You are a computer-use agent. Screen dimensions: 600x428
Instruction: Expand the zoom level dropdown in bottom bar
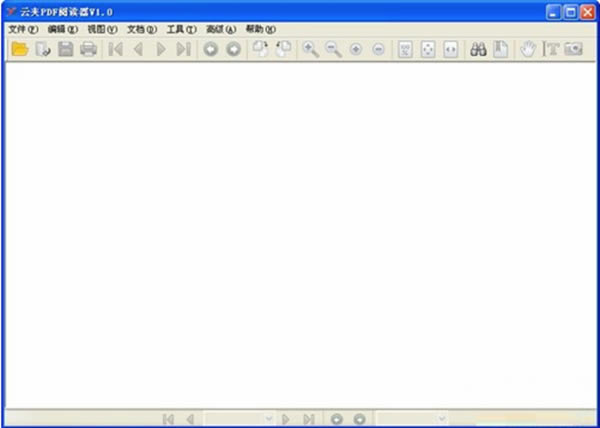(x=442, y=419)
